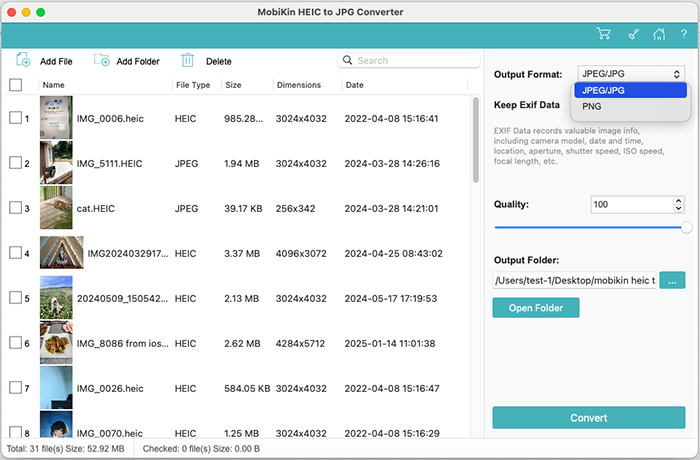700x460 pixels.
Task: Click the Delete trash icon
Action: pyautogui.click(x=188, y=60)
